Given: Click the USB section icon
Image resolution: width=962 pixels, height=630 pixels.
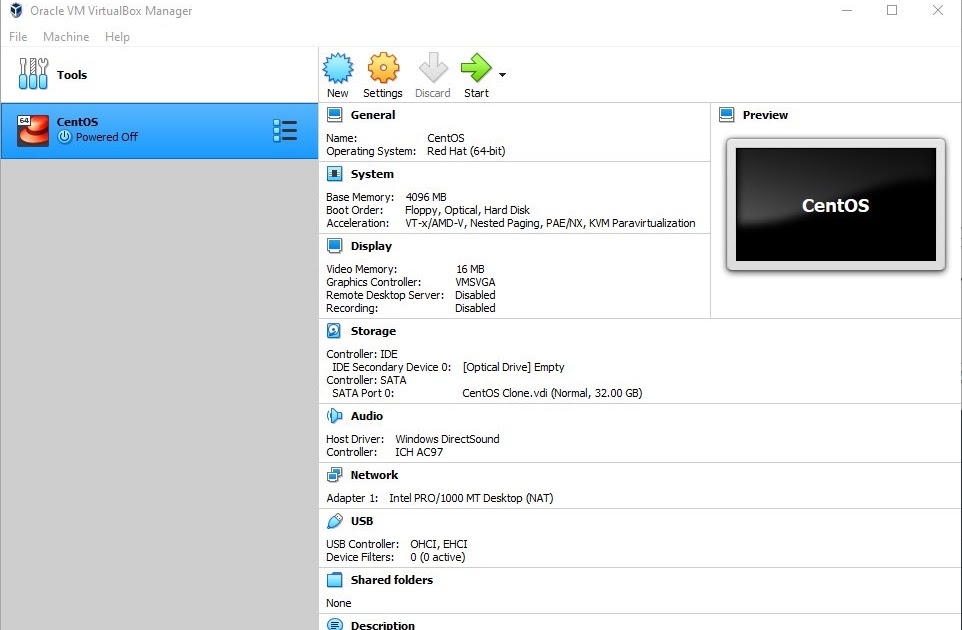Looking at the screenshot, I should coord(335,520).
